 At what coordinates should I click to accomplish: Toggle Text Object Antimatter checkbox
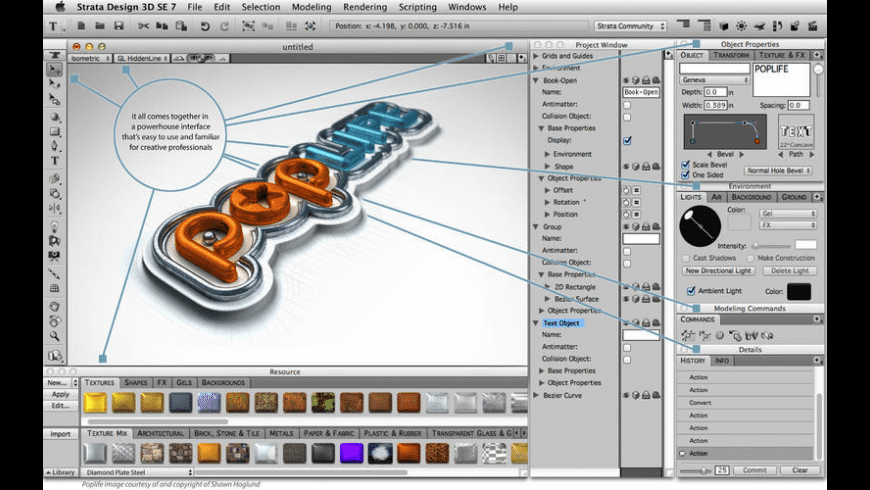[x=627, y=347]
